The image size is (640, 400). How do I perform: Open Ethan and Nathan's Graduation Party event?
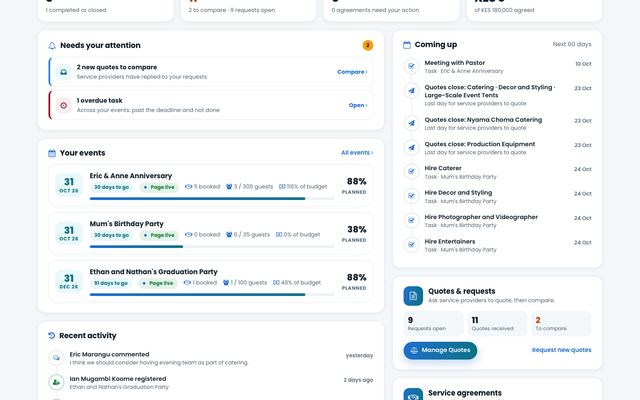click(x=153, y=272)
